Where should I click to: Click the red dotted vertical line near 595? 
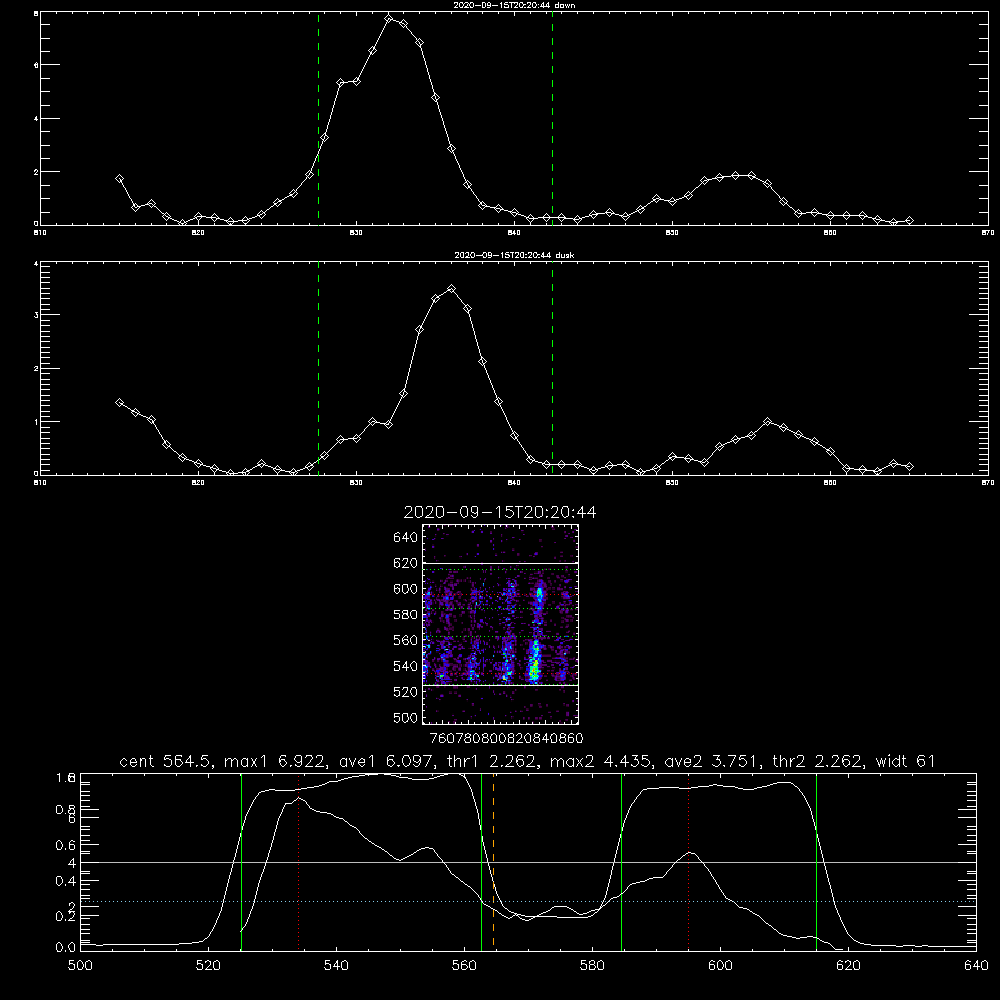pyautogui.click(x=689, y=862)
